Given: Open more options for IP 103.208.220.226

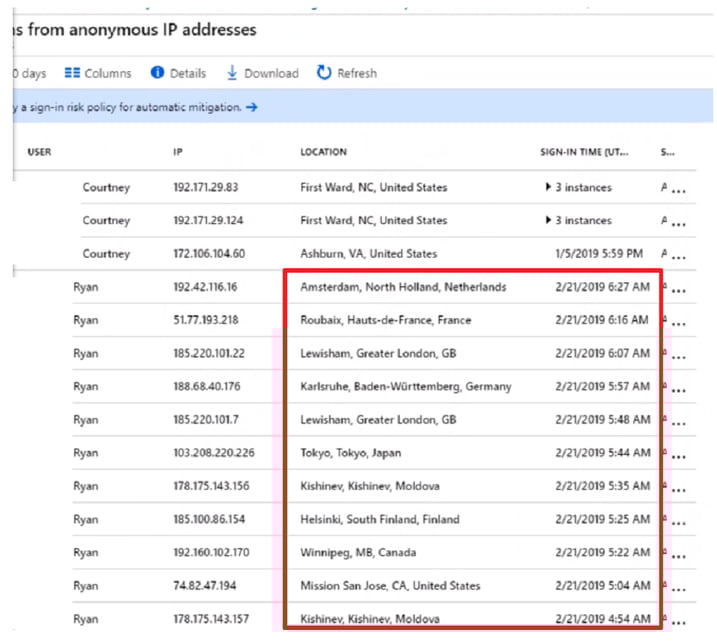Looking at the screenshot, I should [679, 457].
